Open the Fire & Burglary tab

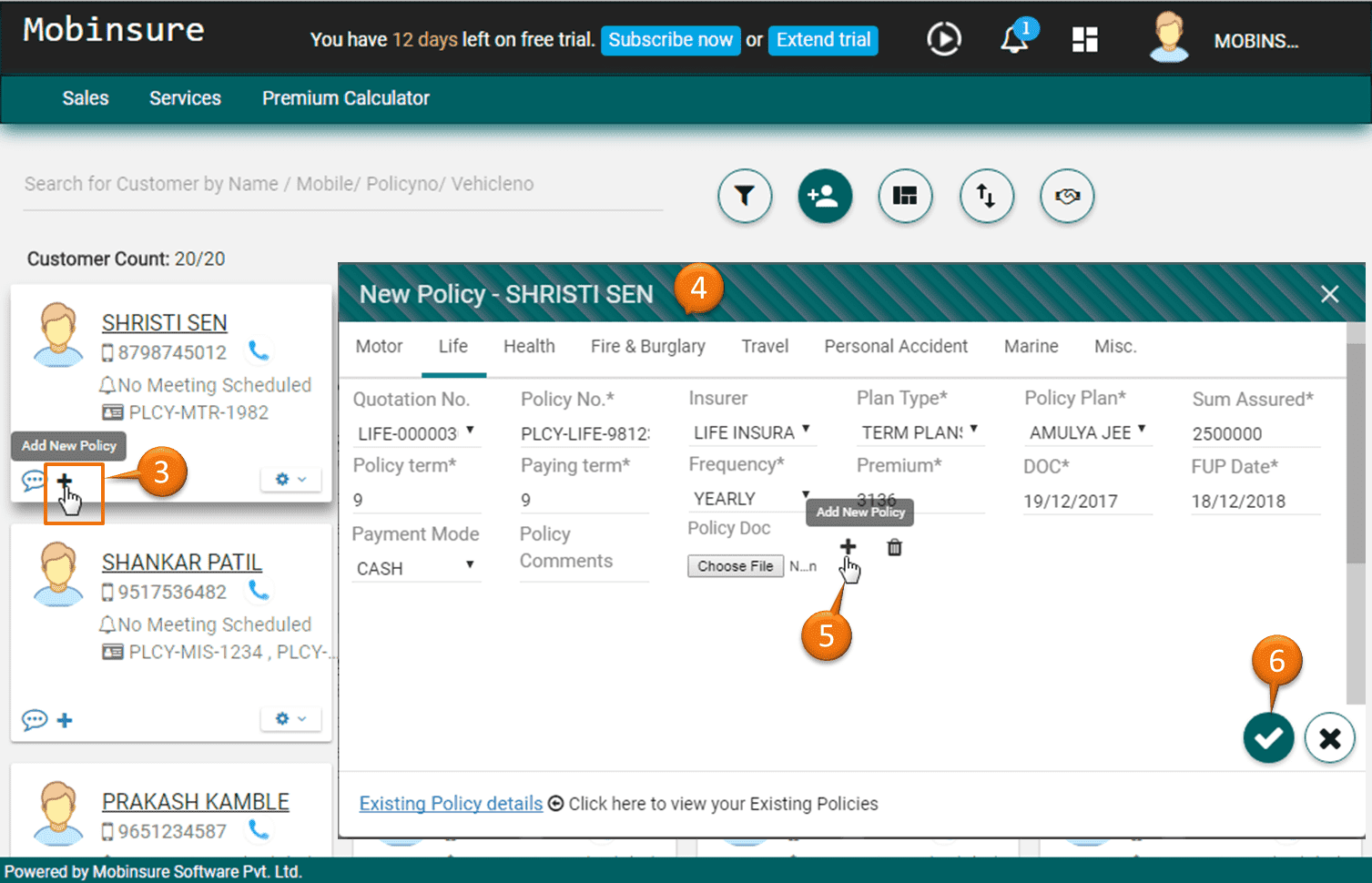pos(647,346)
